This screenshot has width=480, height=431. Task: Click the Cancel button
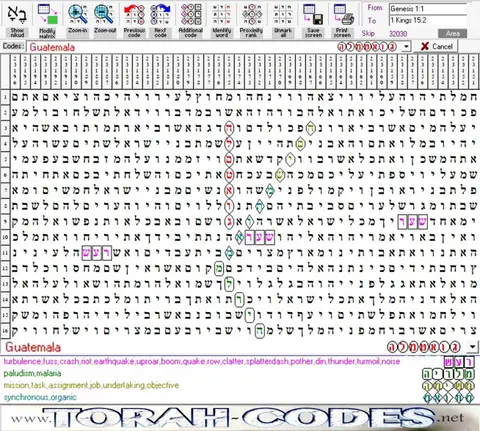(x=436, y=46)
